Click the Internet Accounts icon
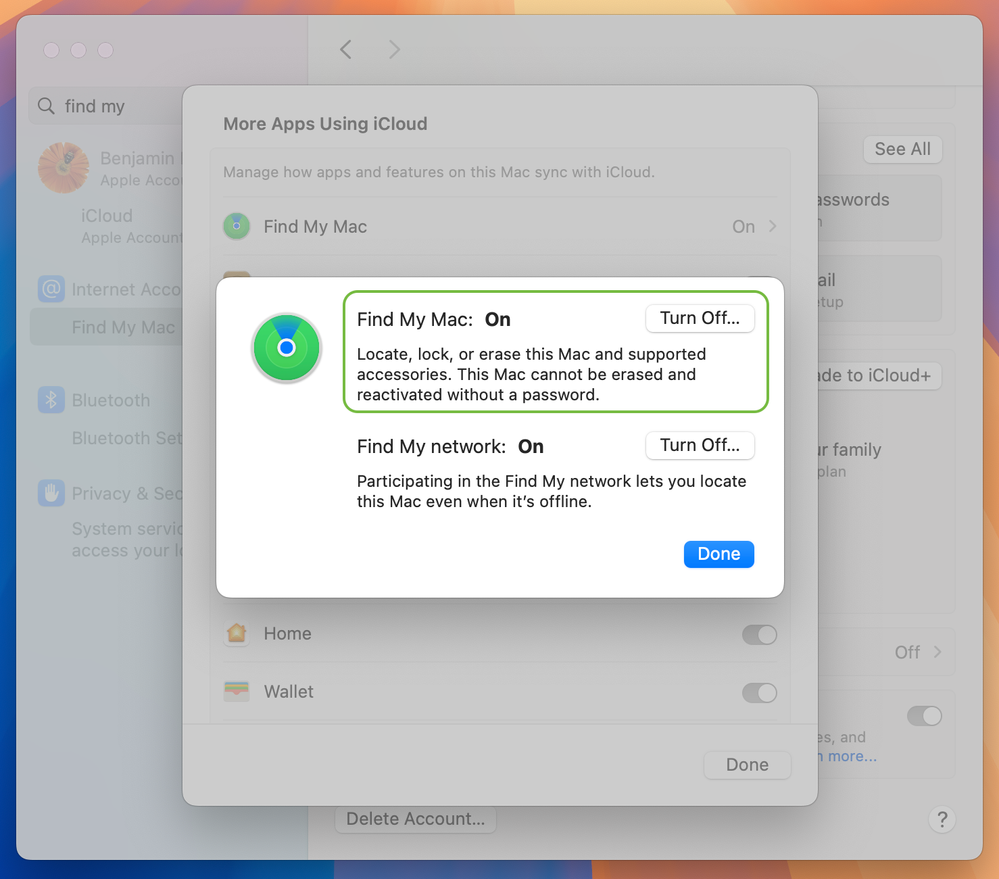Screen dimensions: 999x879 51,289
